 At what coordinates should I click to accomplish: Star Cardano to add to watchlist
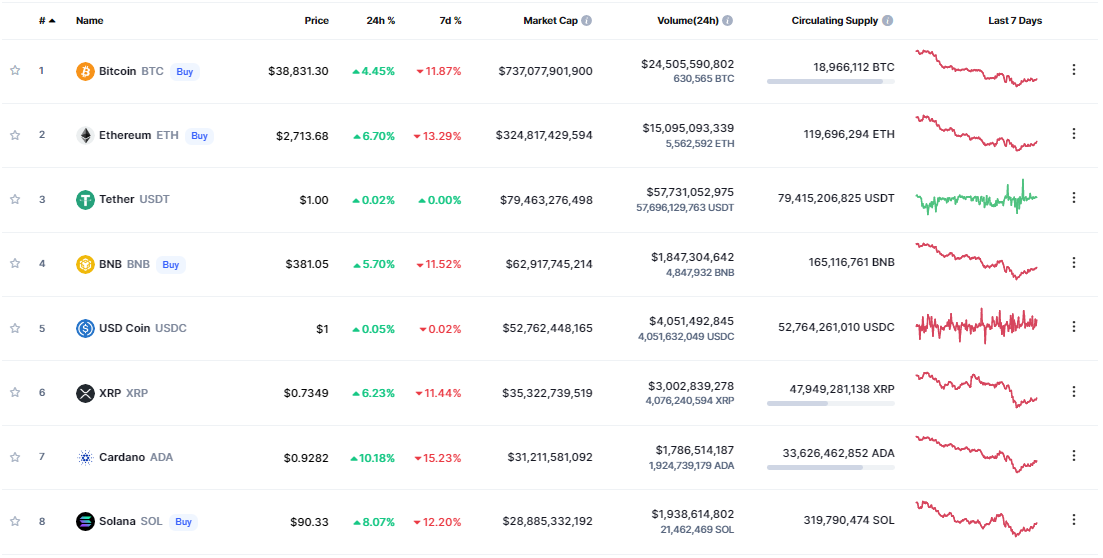pyautogui.click(x=15, y=457)
